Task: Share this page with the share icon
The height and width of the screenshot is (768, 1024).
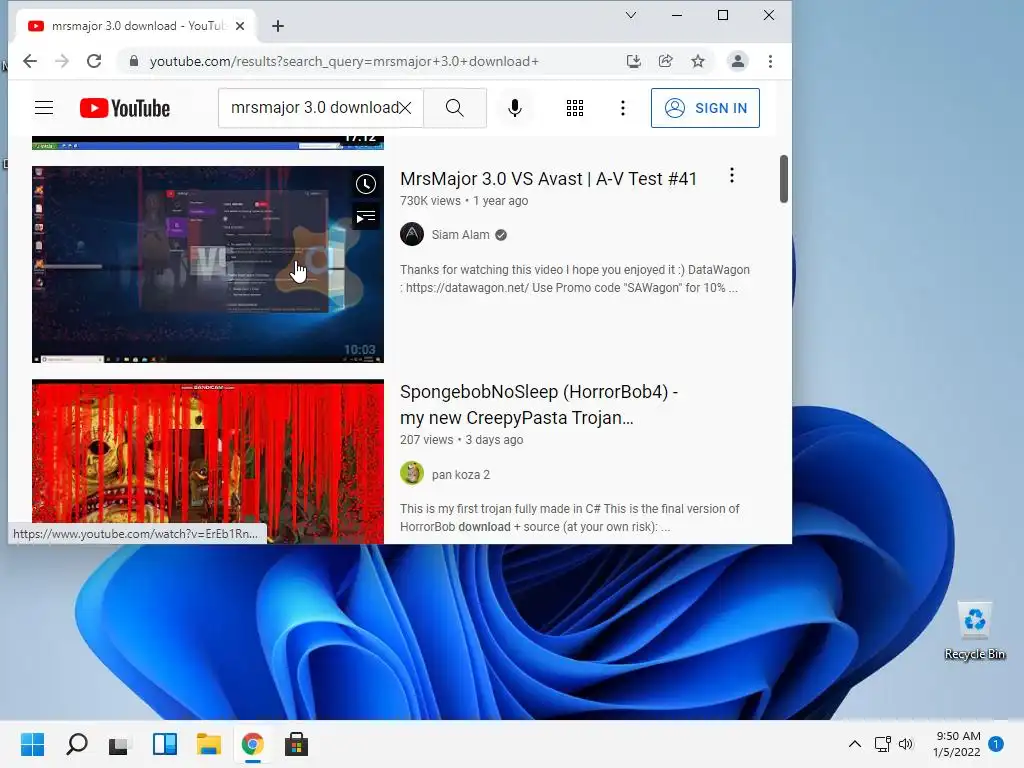Action: coord(665,61)
